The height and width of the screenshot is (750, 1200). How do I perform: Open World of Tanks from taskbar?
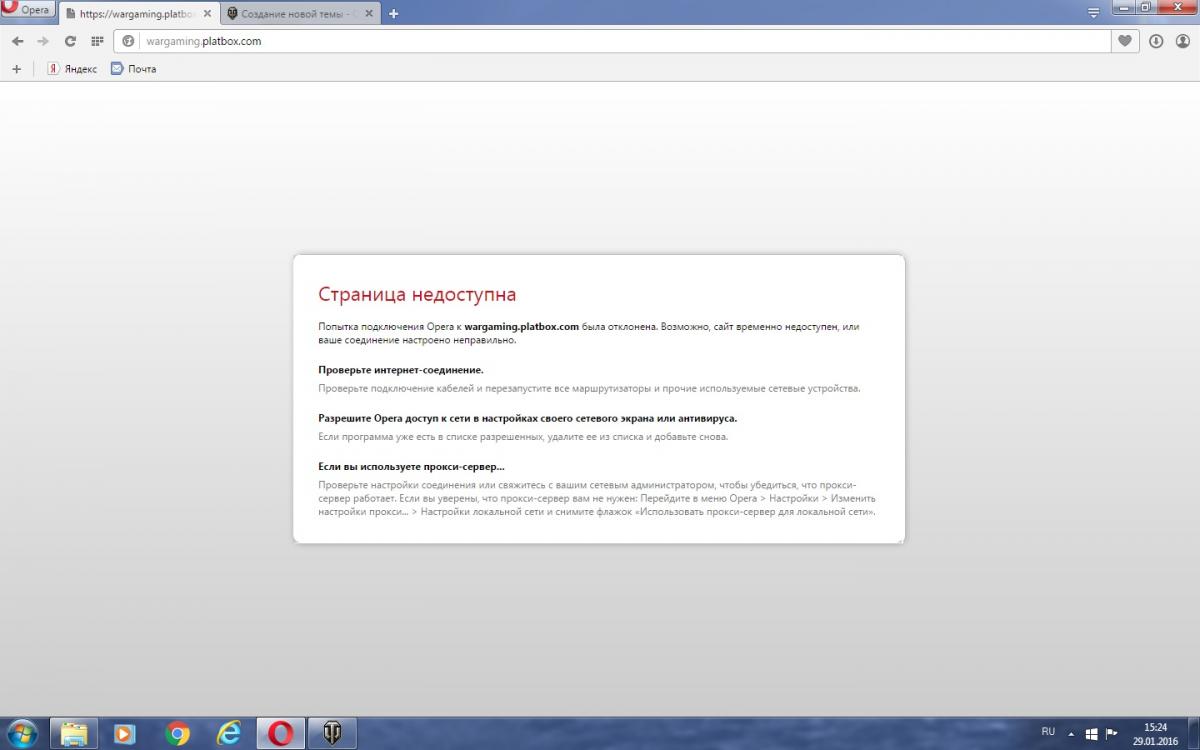click(x=331, y=733)
